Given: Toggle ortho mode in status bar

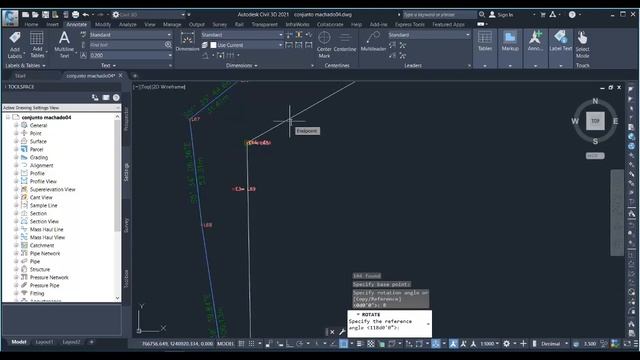Looking at the screenshot, I should pos(289,344).
